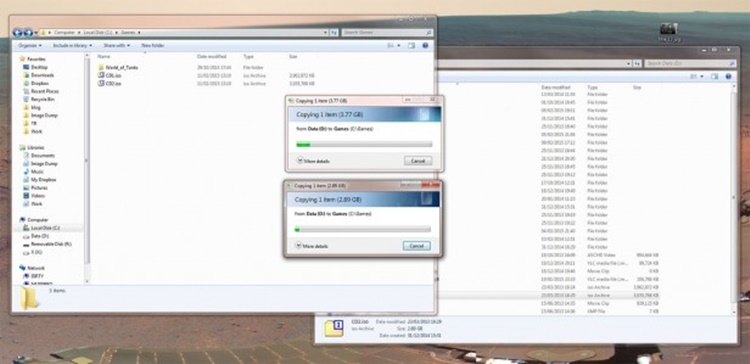Toggle preview pane in Data (D:) window

click(x=715, y=77)
